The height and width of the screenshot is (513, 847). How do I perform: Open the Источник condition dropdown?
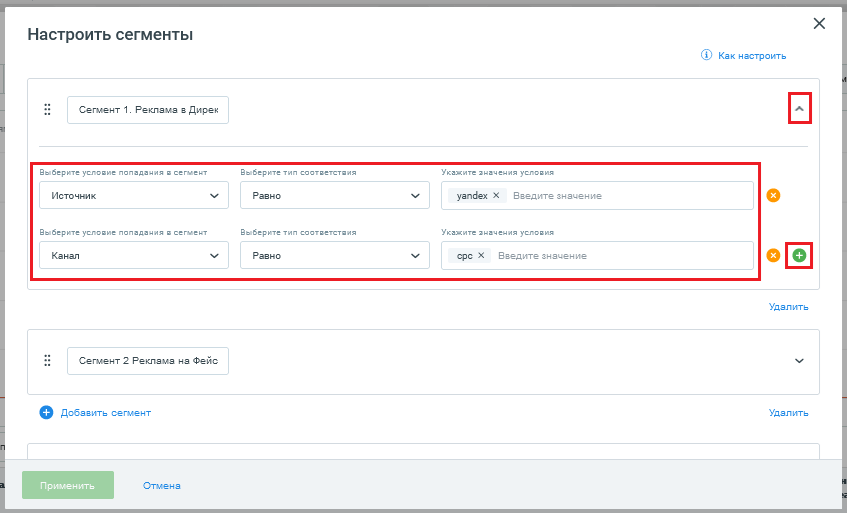tap(134, 195)
